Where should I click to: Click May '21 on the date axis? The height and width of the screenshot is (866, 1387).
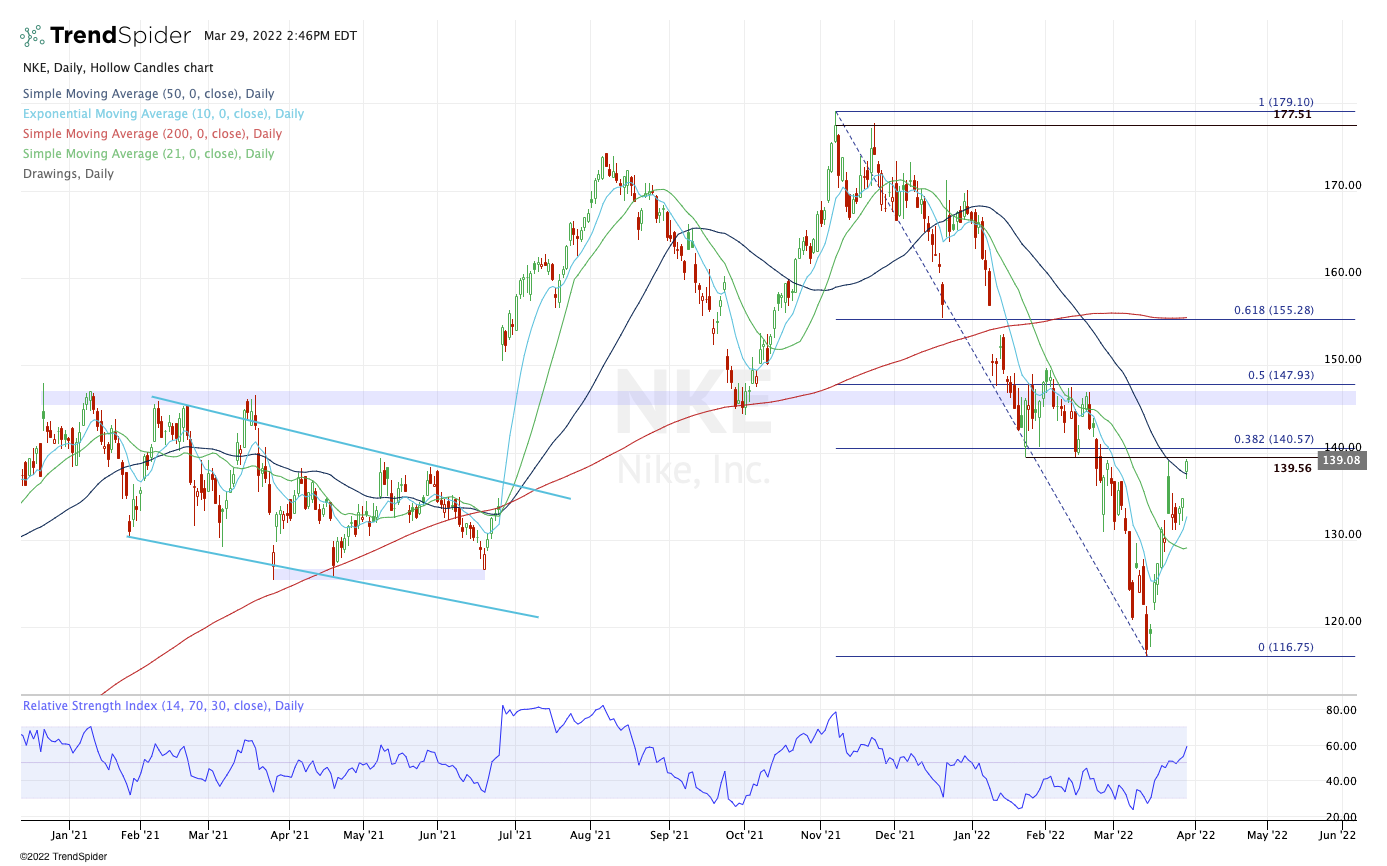pyautogui.click(x=363, y=834)
